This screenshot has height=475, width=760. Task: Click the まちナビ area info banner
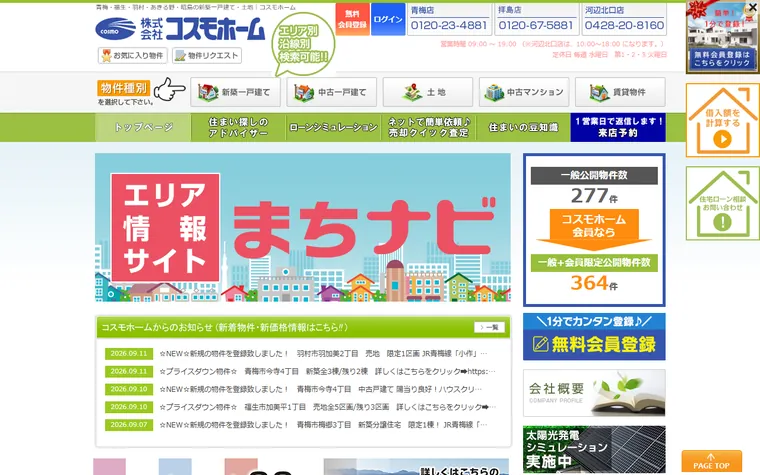pyautogui.click(x=303, y=228)
